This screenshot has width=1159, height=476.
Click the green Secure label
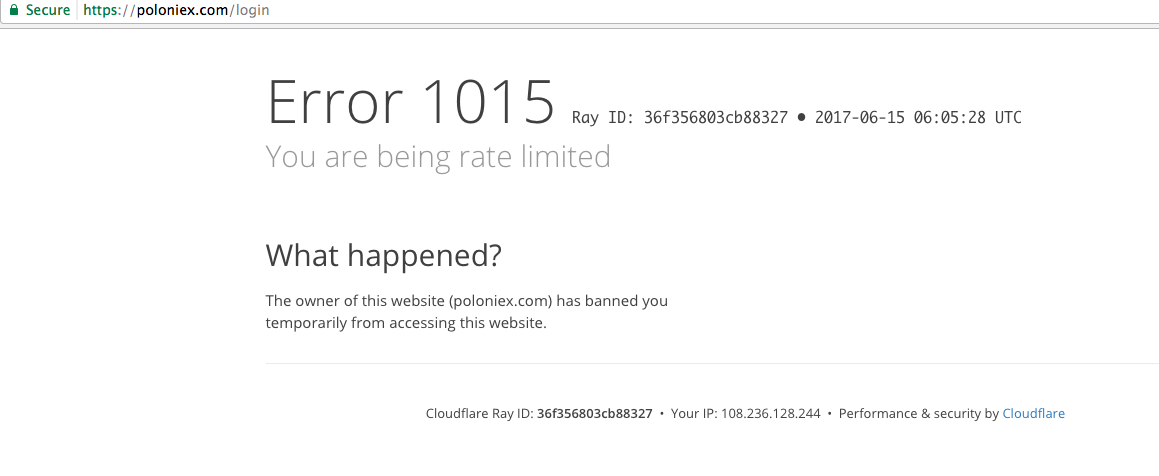pyautogui.click(x=48, y=11)
